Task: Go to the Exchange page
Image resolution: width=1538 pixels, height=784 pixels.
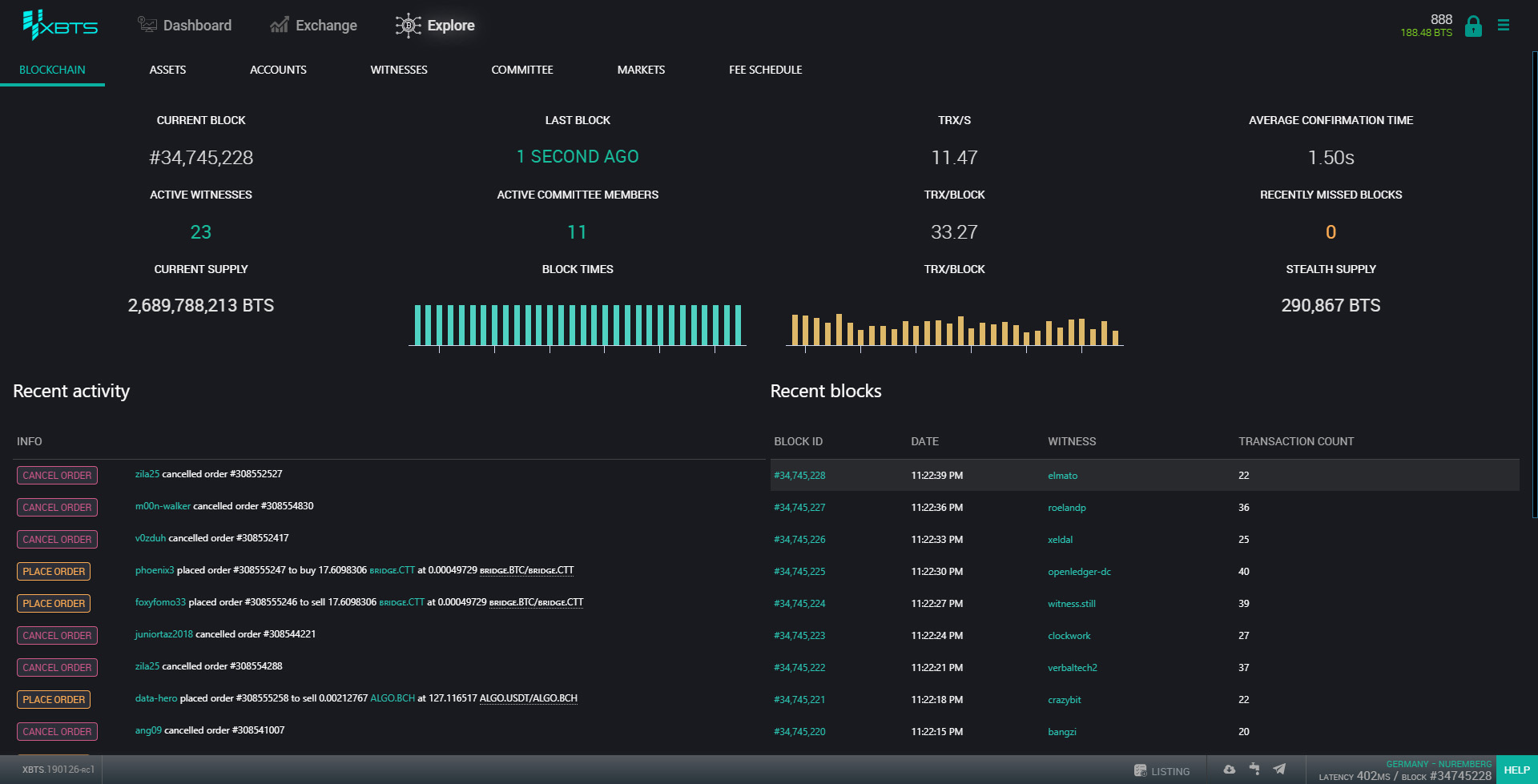Action: (x=313, y=26)
